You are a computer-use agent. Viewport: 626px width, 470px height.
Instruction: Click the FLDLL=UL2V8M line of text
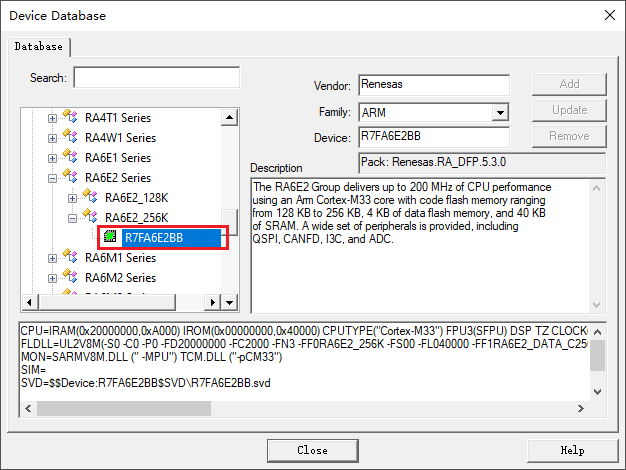pyautogui.click(x=304, y=343)
